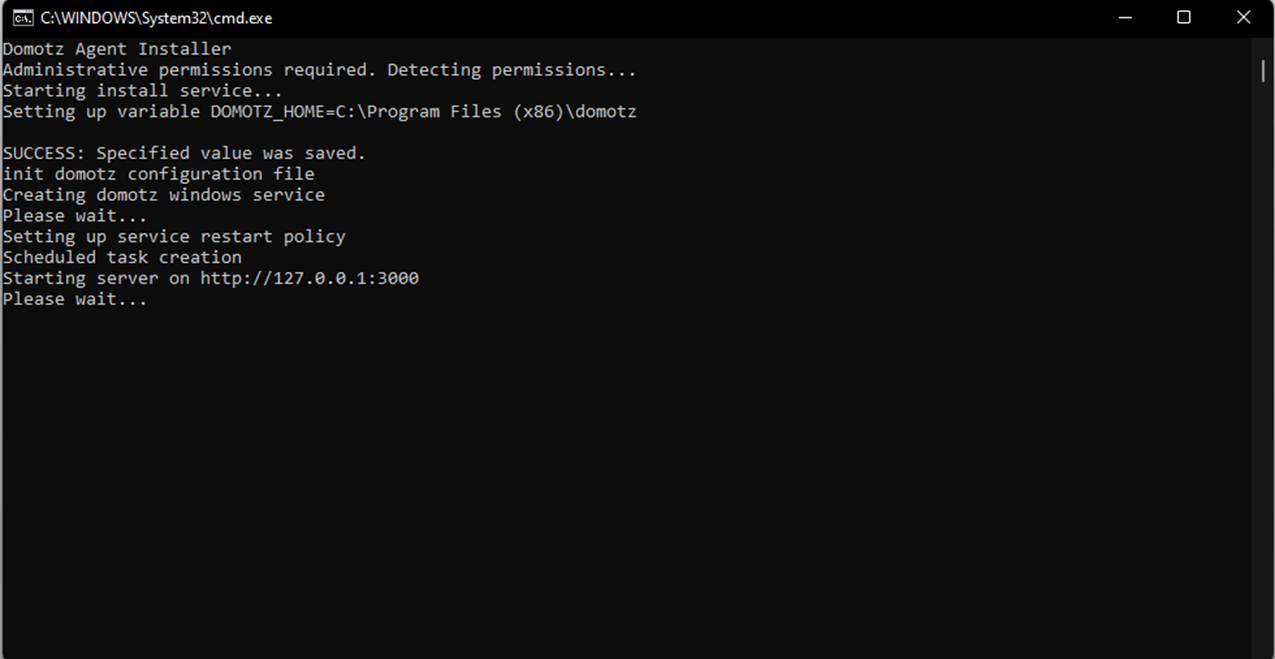This screenshot has height=659, width=1275.
Task: Click the Domotz Agent Installer heading
Action: click(x=115, y=48)
